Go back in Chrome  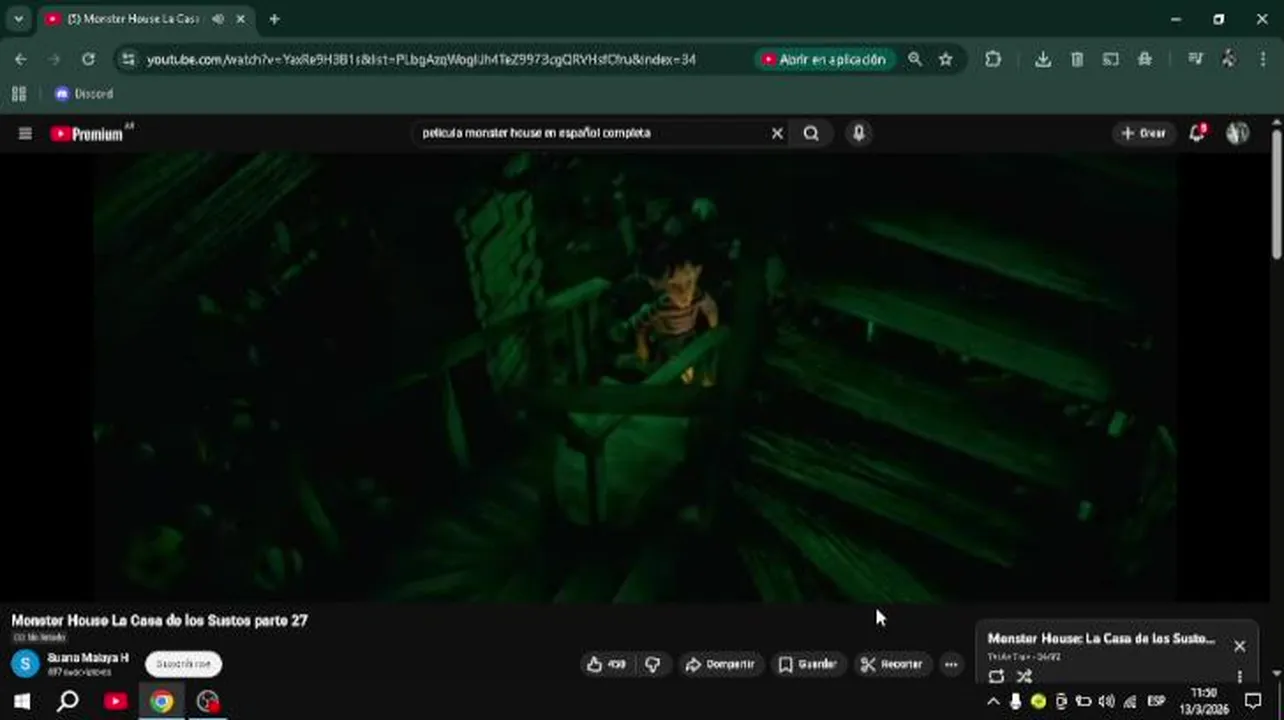coord(21,60)
